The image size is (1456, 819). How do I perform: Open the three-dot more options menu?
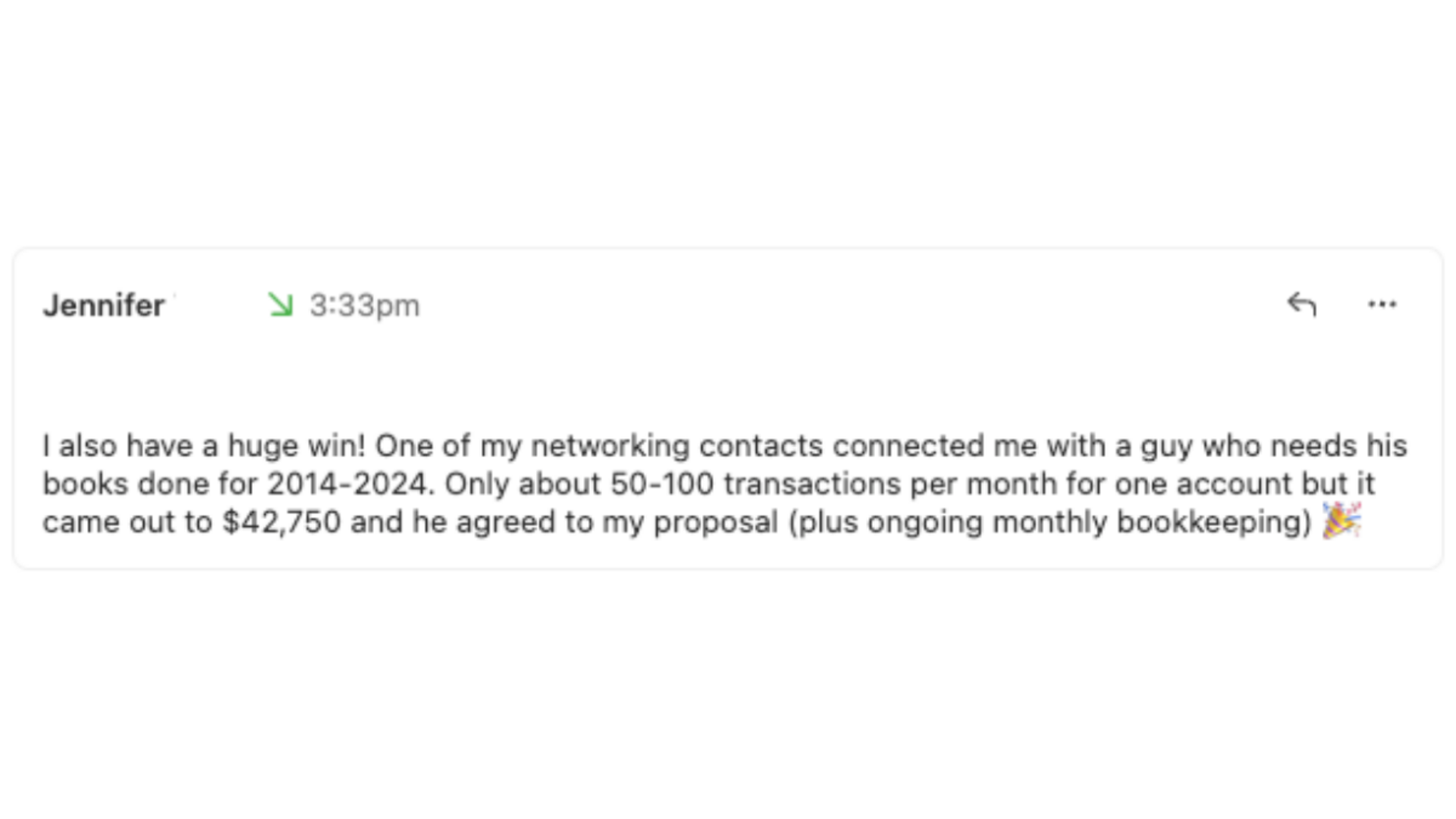(1382, 305)
